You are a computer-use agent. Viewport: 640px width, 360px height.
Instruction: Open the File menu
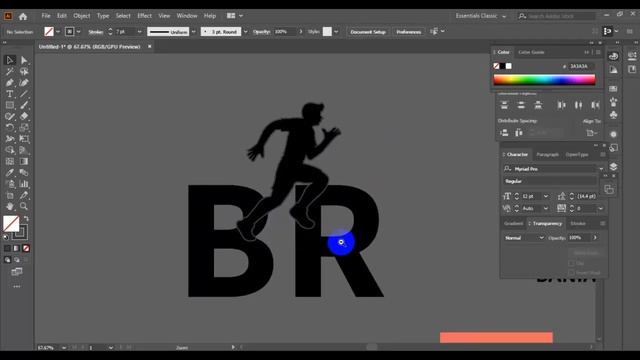46,16
